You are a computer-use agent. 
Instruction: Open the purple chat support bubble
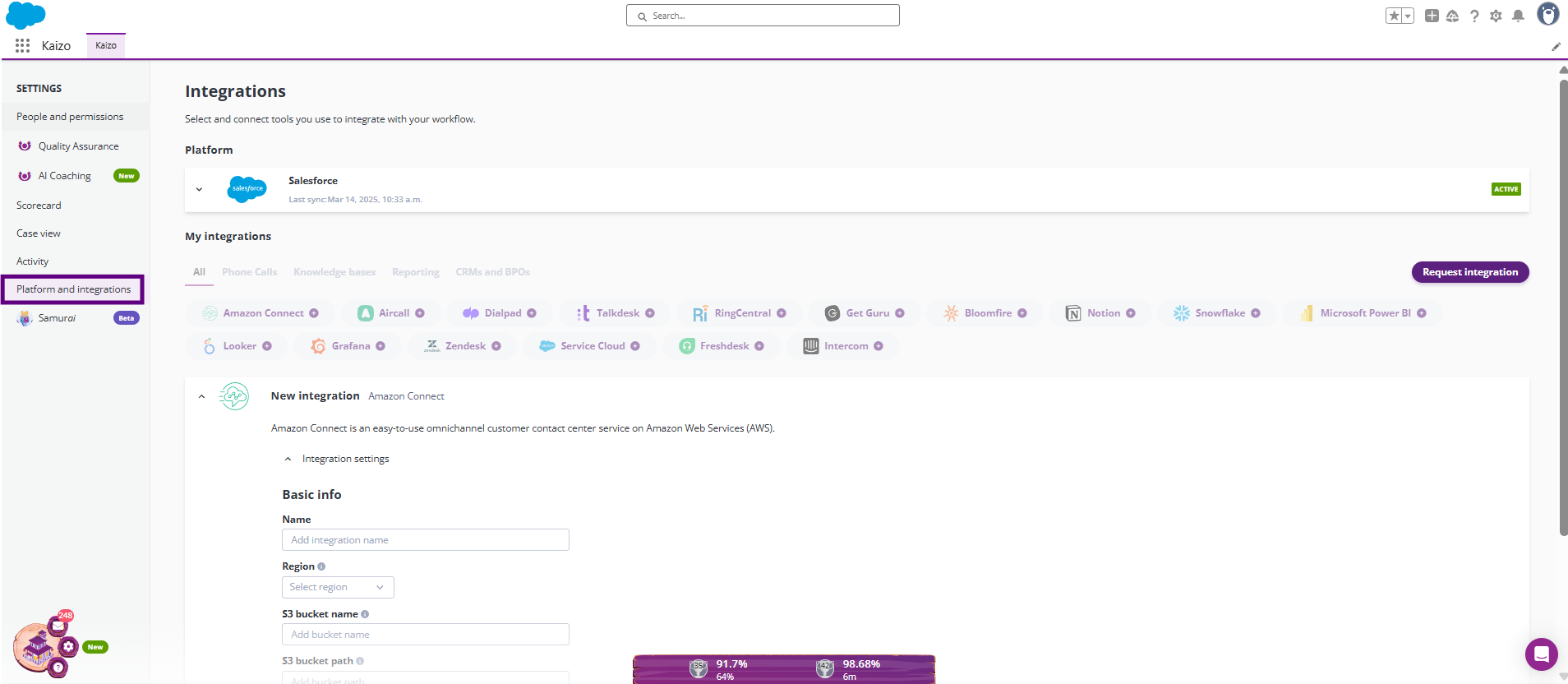1542,654
